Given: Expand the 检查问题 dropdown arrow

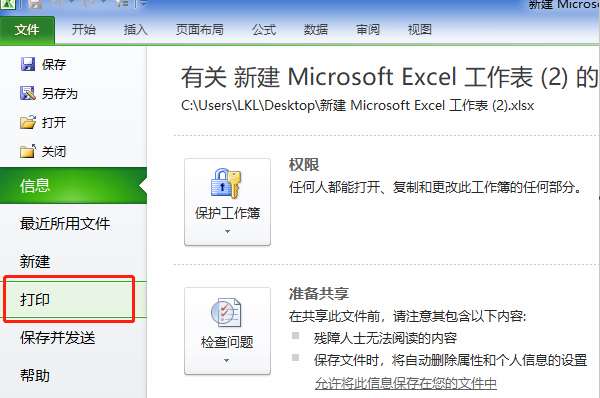Looking at the screenshot, I should click(227, 360).
